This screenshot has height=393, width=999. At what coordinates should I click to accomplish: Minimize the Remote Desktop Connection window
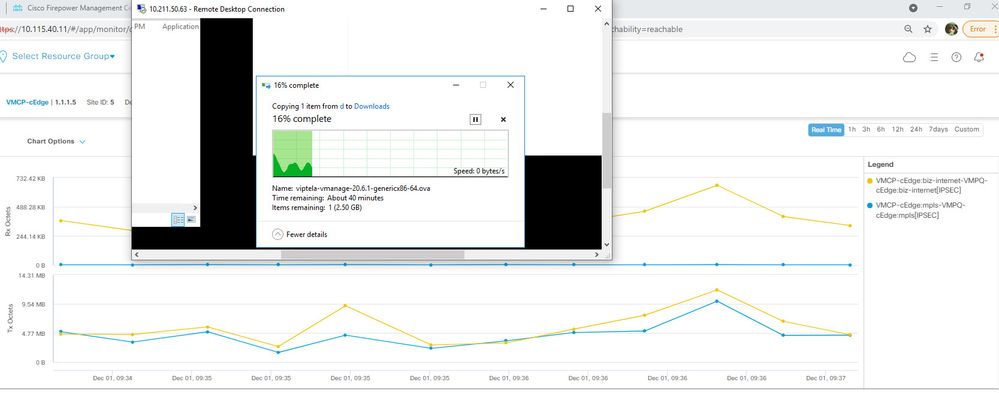(x=543, y=9)
